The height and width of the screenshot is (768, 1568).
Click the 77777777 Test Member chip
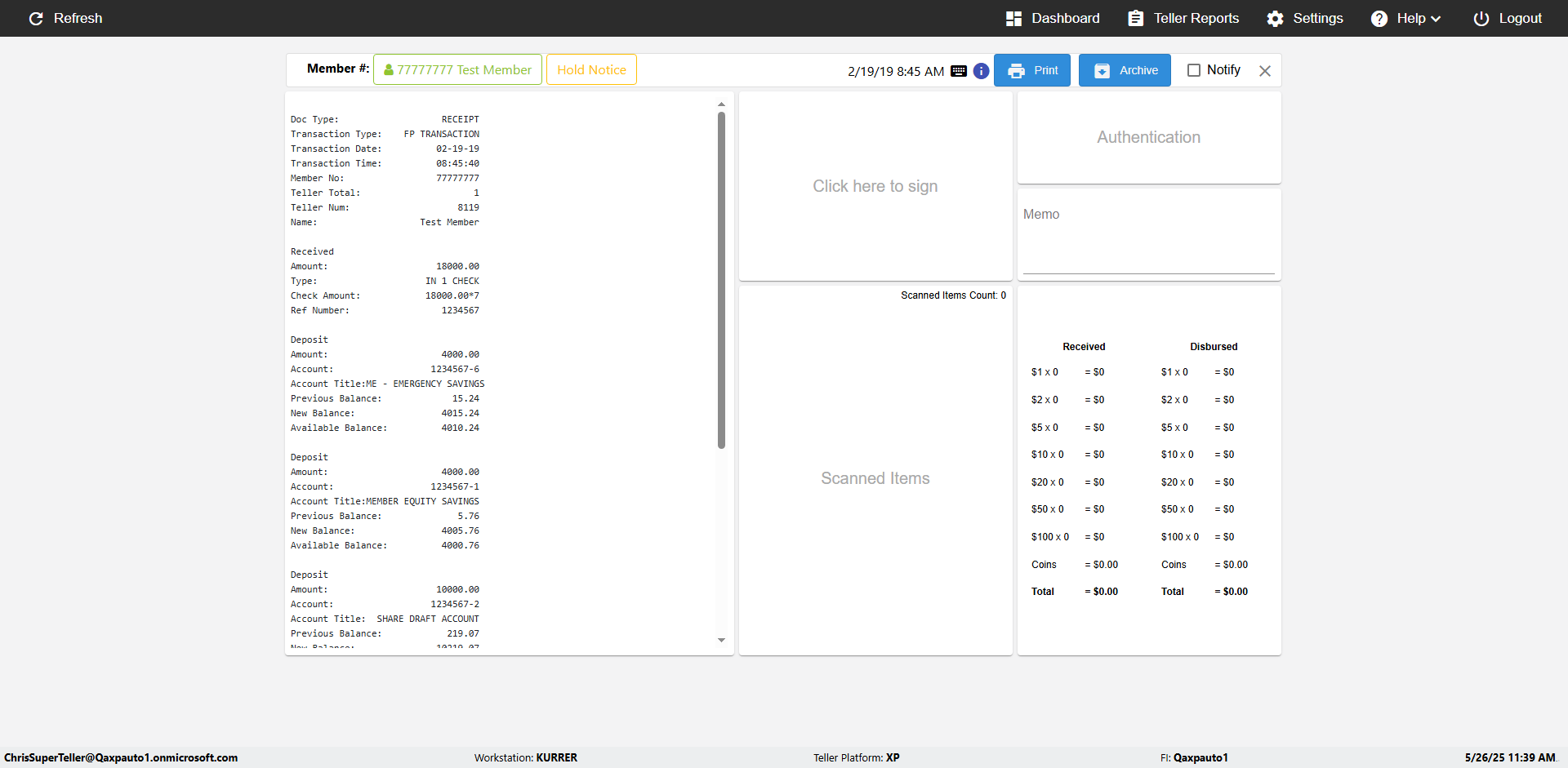coord(457,69)
